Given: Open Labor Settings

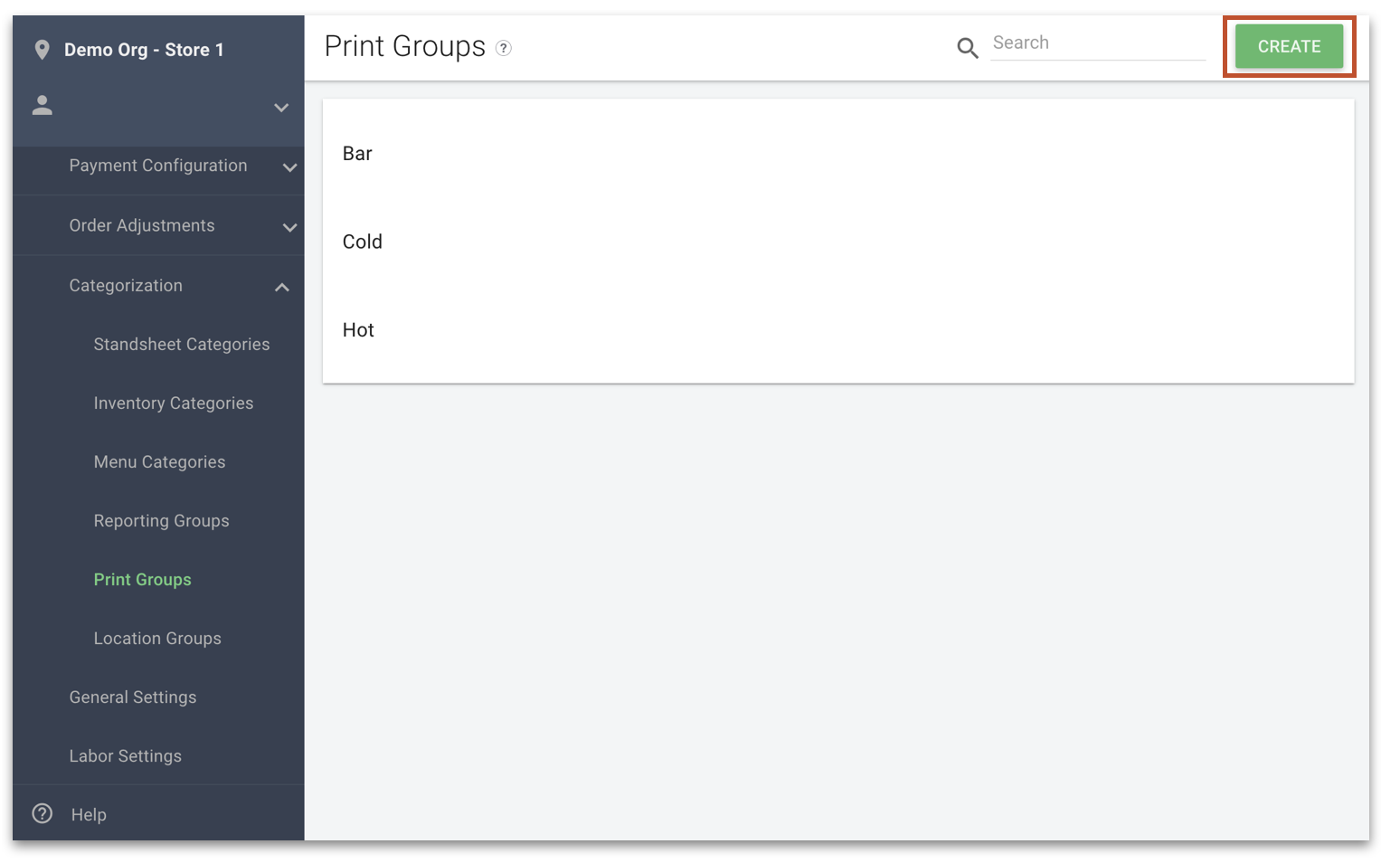Looking at the screenshot, I should [x=125, y=756].
